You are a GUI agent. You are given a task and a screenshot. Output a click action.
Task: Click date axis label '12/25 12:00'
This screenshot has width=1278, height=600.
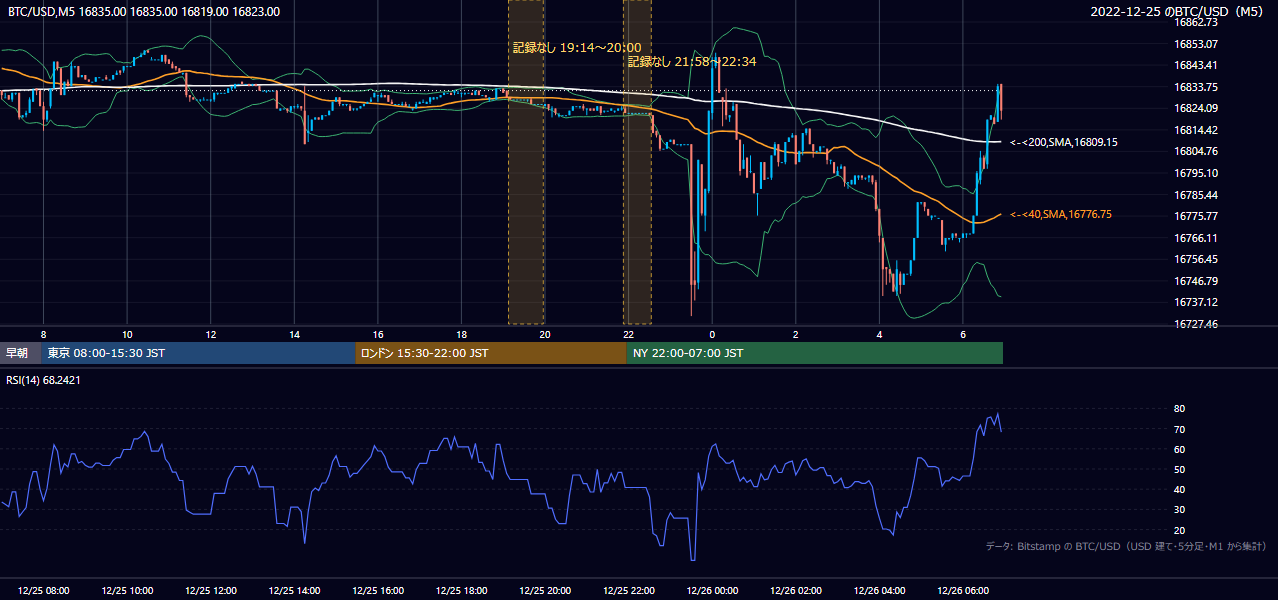211,590
